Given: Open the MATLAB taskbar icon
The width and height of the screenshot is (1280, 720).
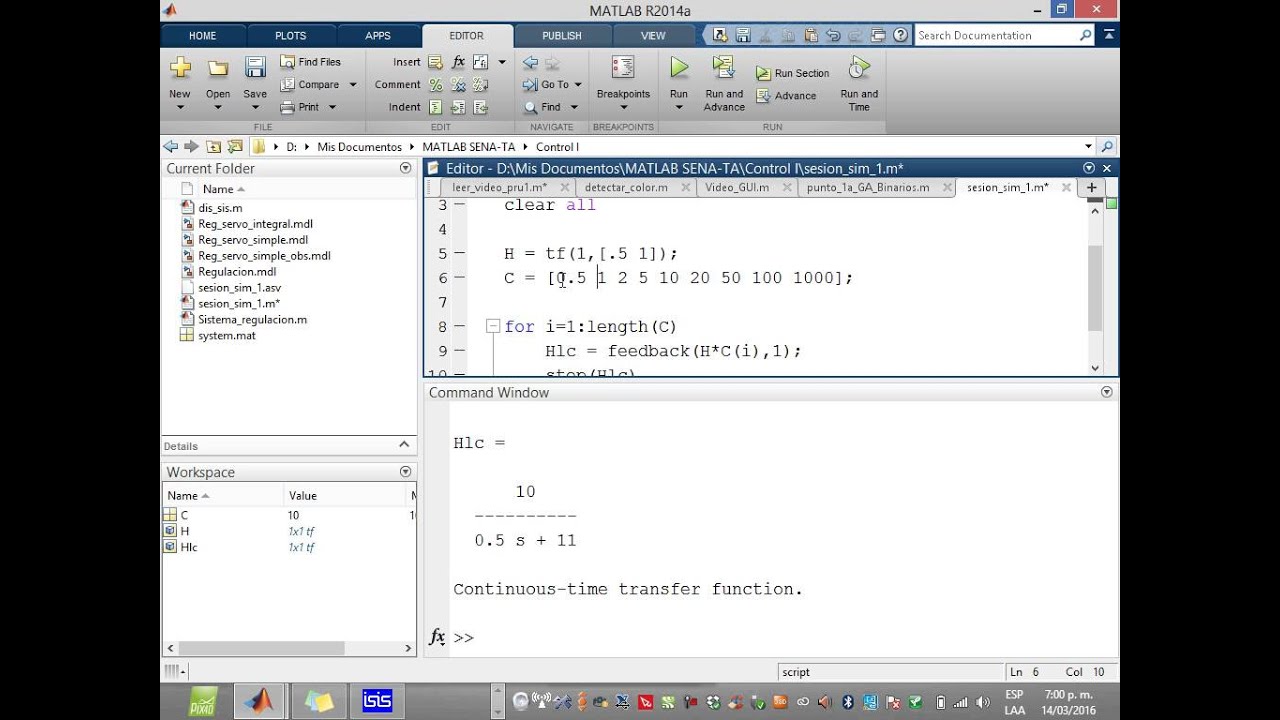Looking at the screenshot, I should point(259,701).
